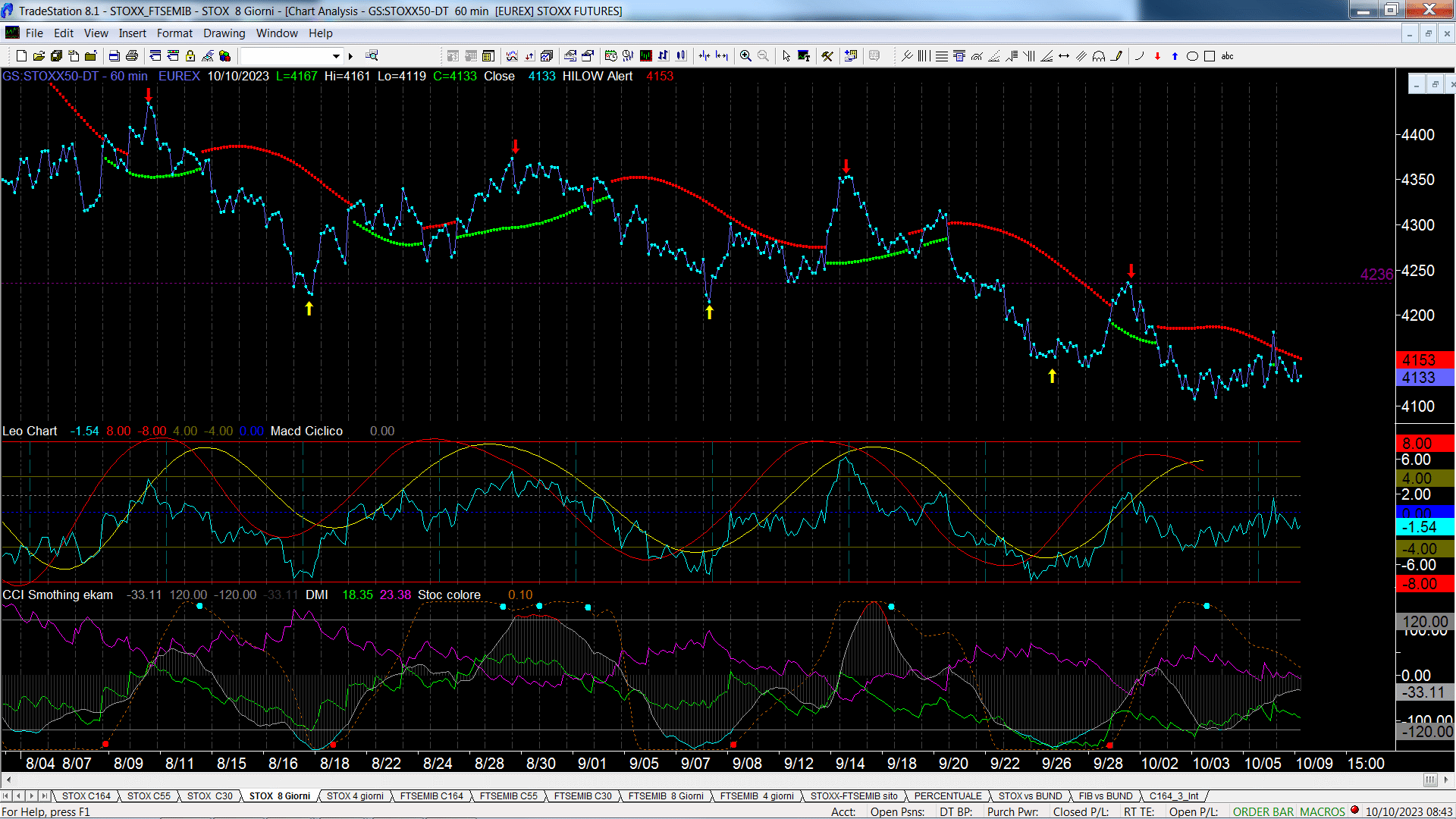Click the horizontal scrollbar right arrow
1456x819 pixels.
(1447, 780)
